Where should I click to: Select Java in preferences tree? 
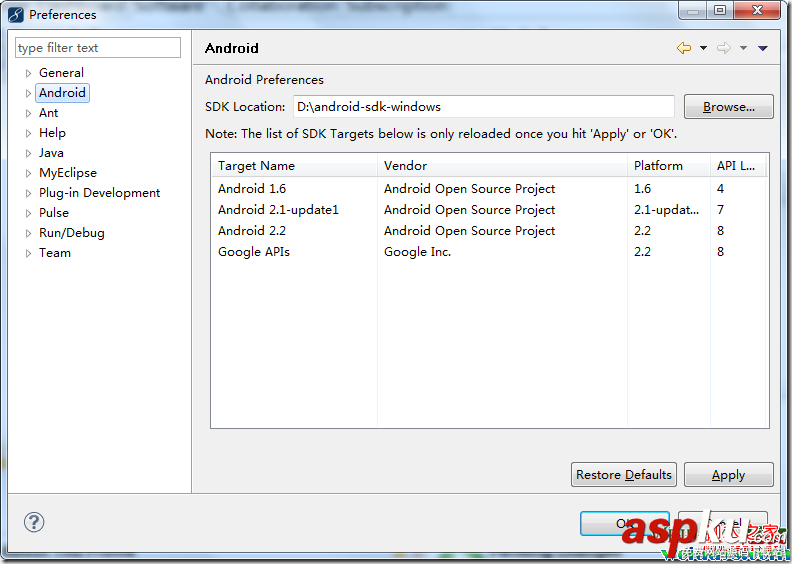point(51,152)
